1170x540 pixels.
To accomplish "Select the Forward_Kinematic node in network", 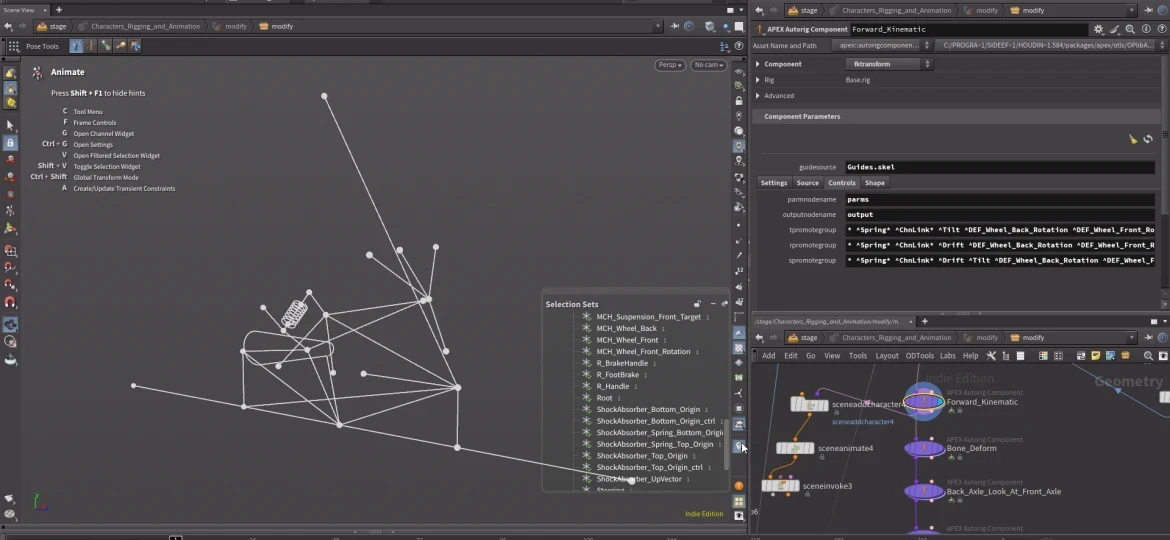I will pyautogui.click(x=924, y=403).
